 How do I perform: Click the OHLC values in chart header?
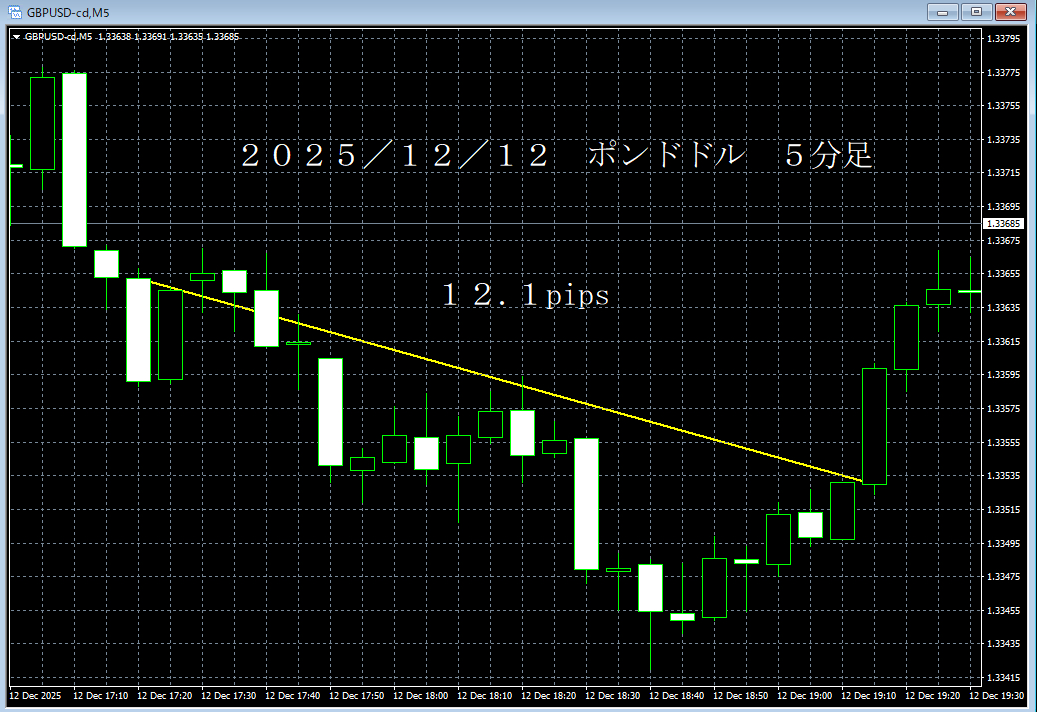click(169, 37)
